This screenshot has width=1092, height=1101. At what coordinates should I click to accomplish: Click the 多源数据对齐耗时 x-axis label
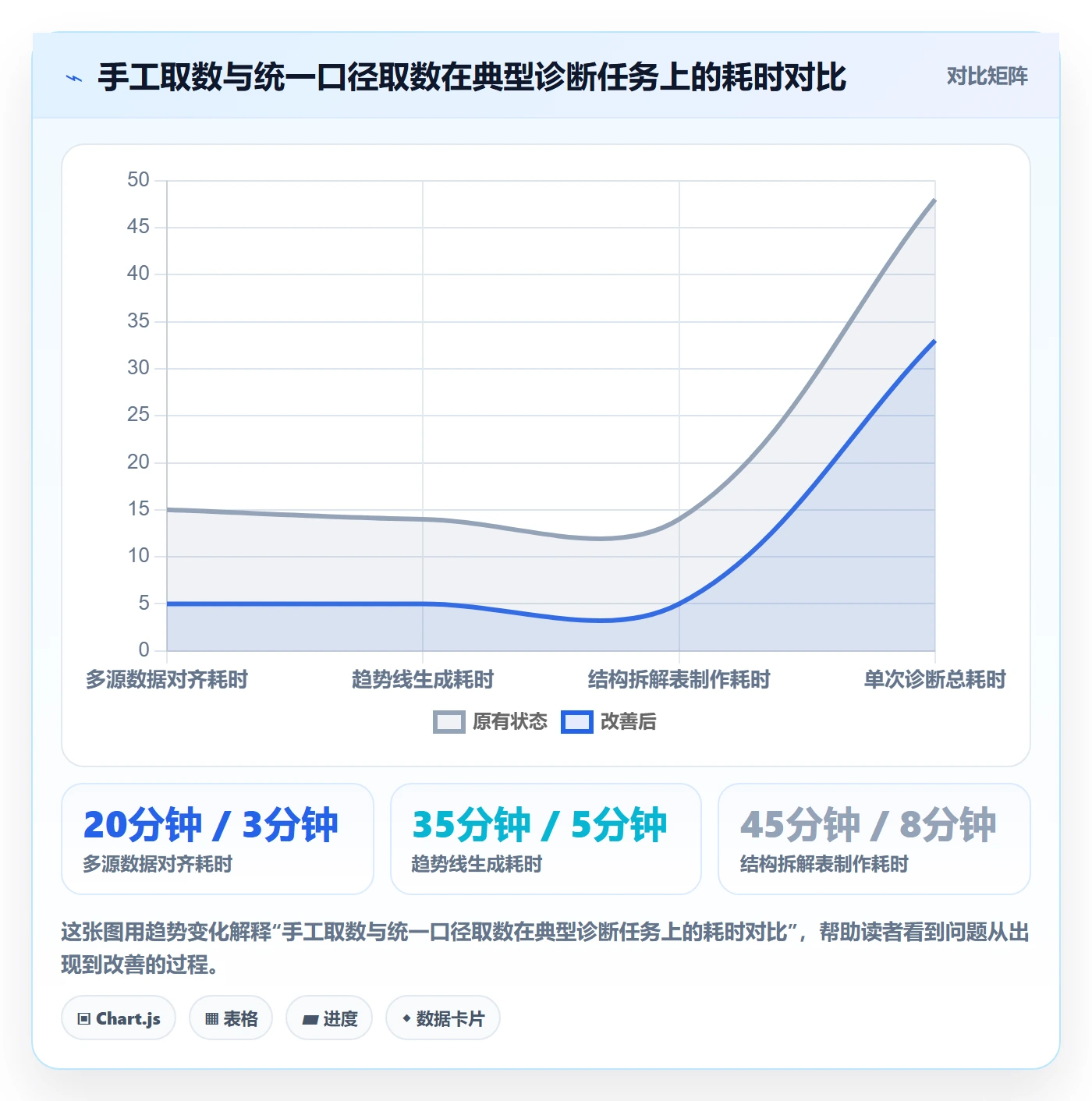point(167,679)
